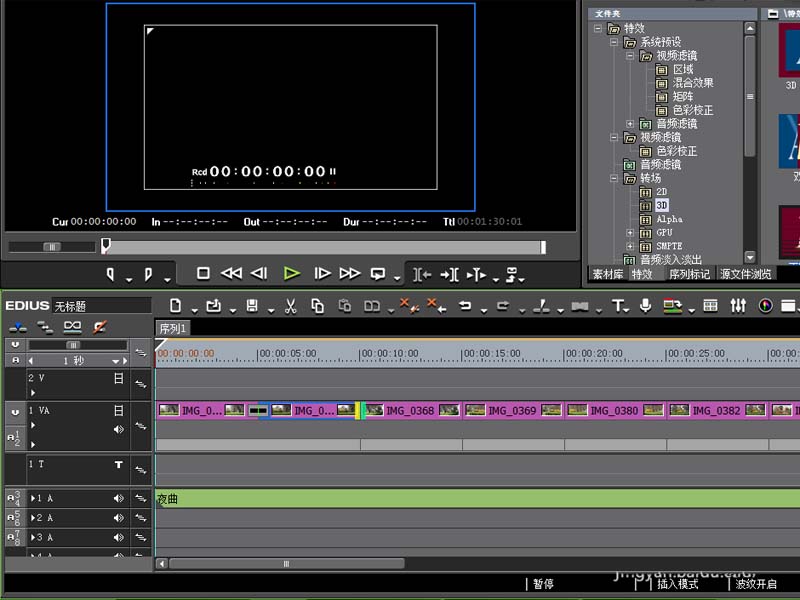Image resolution: width=800 pixels, height=600 pixels.
Task: Expand the 1 A audio track
Action: (x=33, y=498)
